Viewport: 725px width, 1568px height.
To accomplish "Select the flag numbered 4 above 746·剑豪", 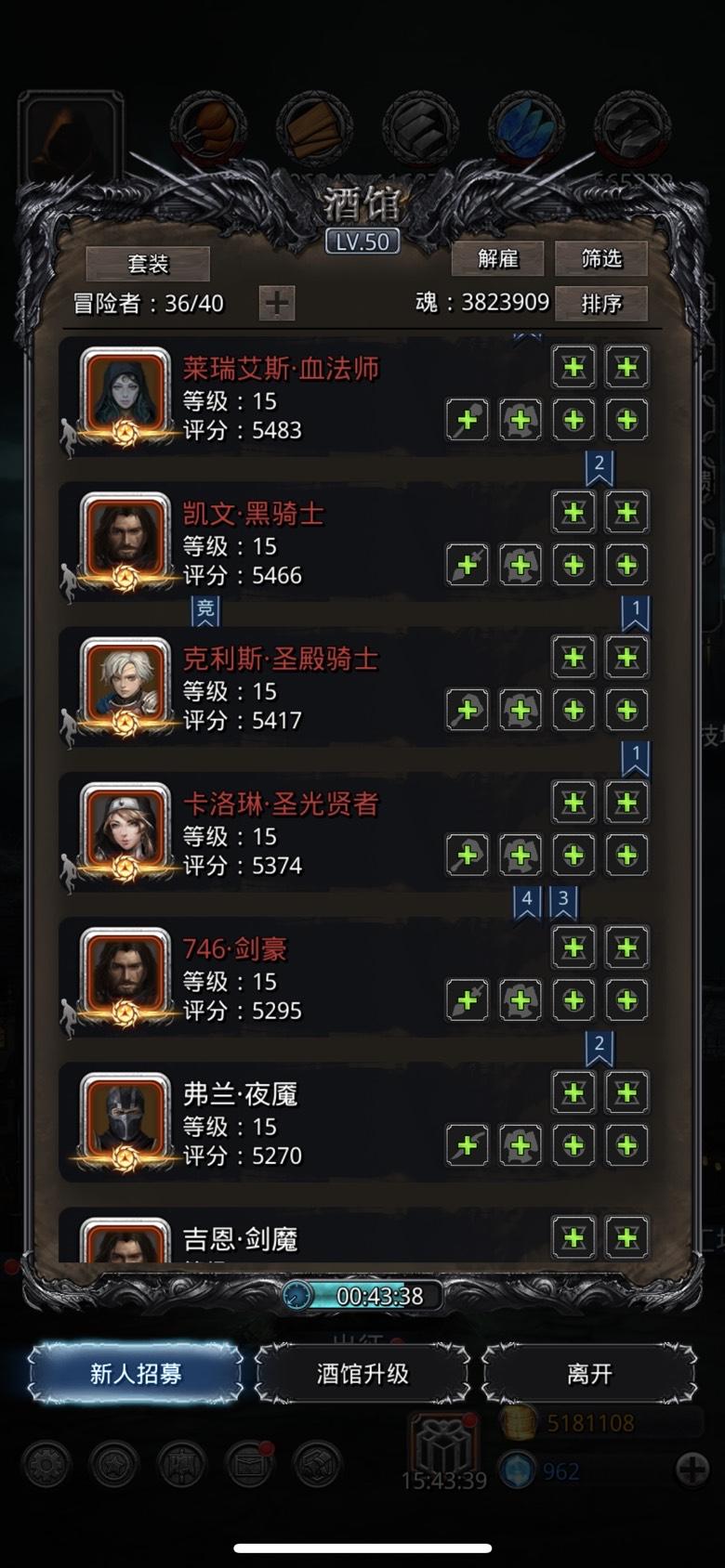I will coord(527,900).
